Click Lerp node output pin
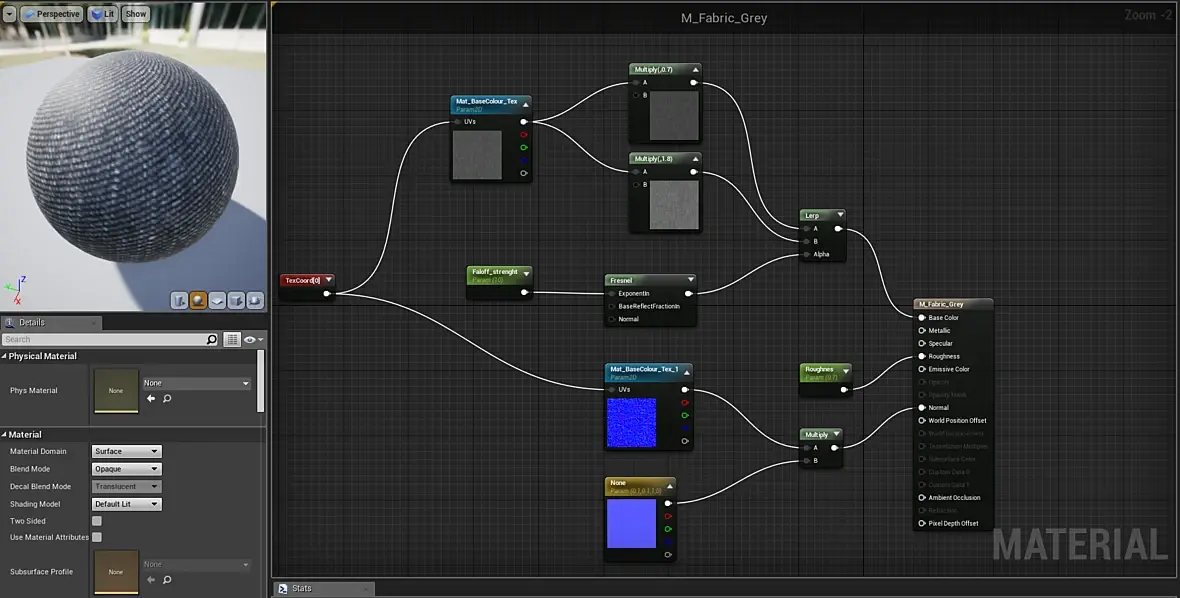 point(838,229)
